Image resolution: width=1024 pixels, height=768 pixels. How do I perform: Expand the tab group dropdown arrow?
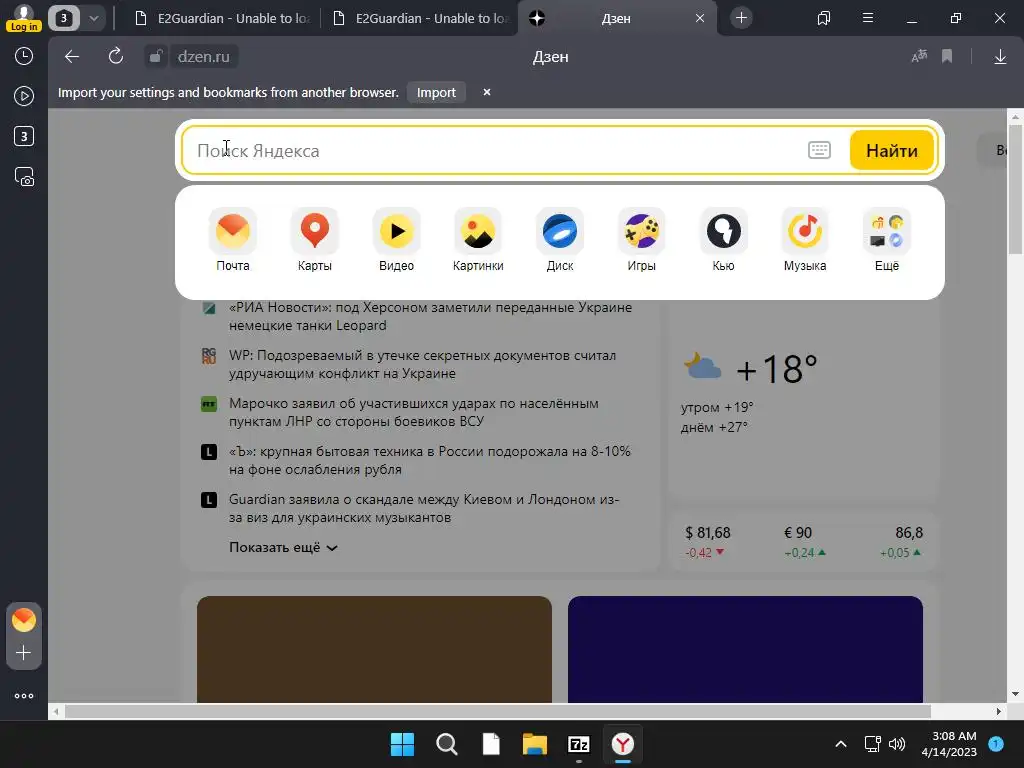coord(94,18)
